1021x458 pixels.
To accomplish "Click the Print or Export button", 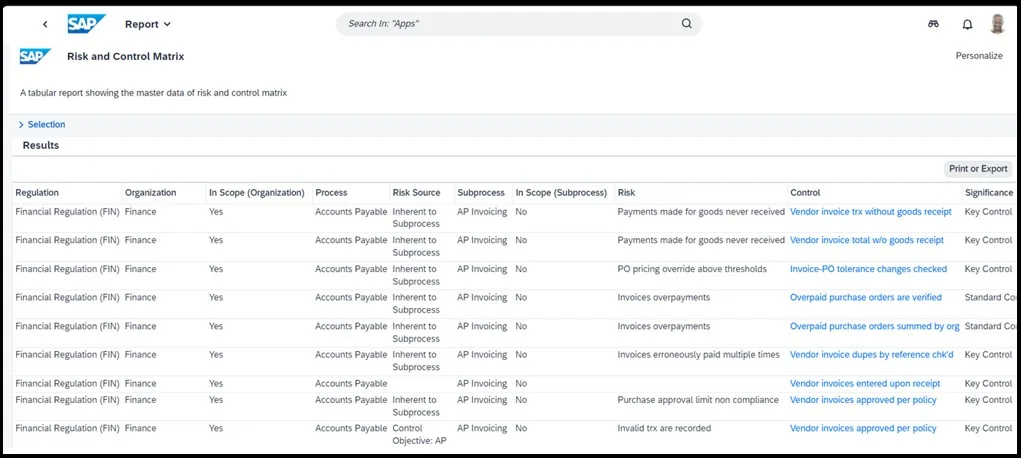I will click(978, 169).
